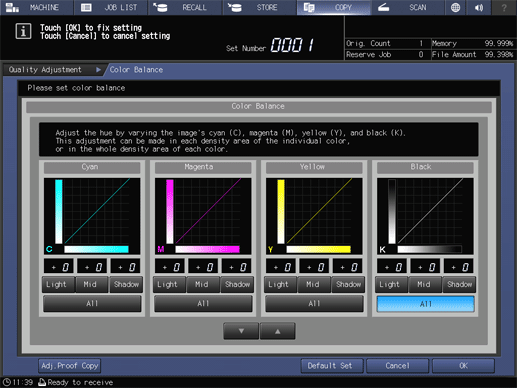This screenshot has height=388, width=517.
Task: Go to the STORE tab
Action: (259, 7)
